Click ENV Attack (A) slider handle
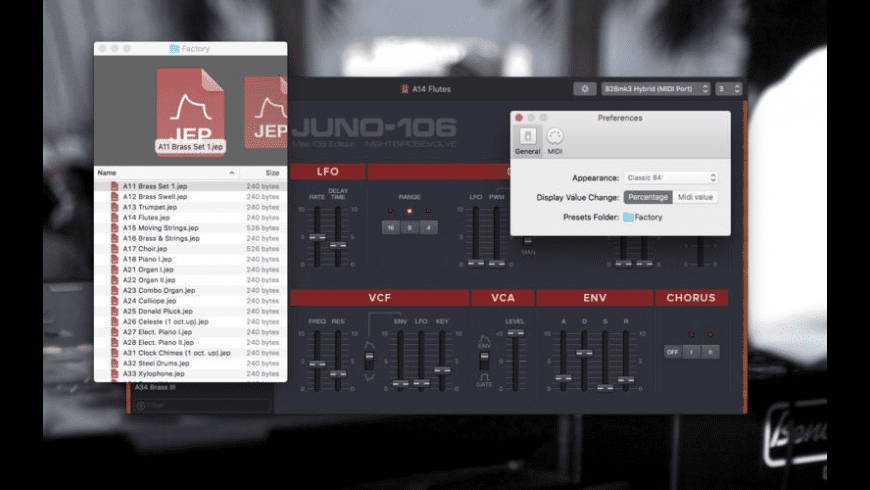 pyautogui.click(x=563, y=378)
